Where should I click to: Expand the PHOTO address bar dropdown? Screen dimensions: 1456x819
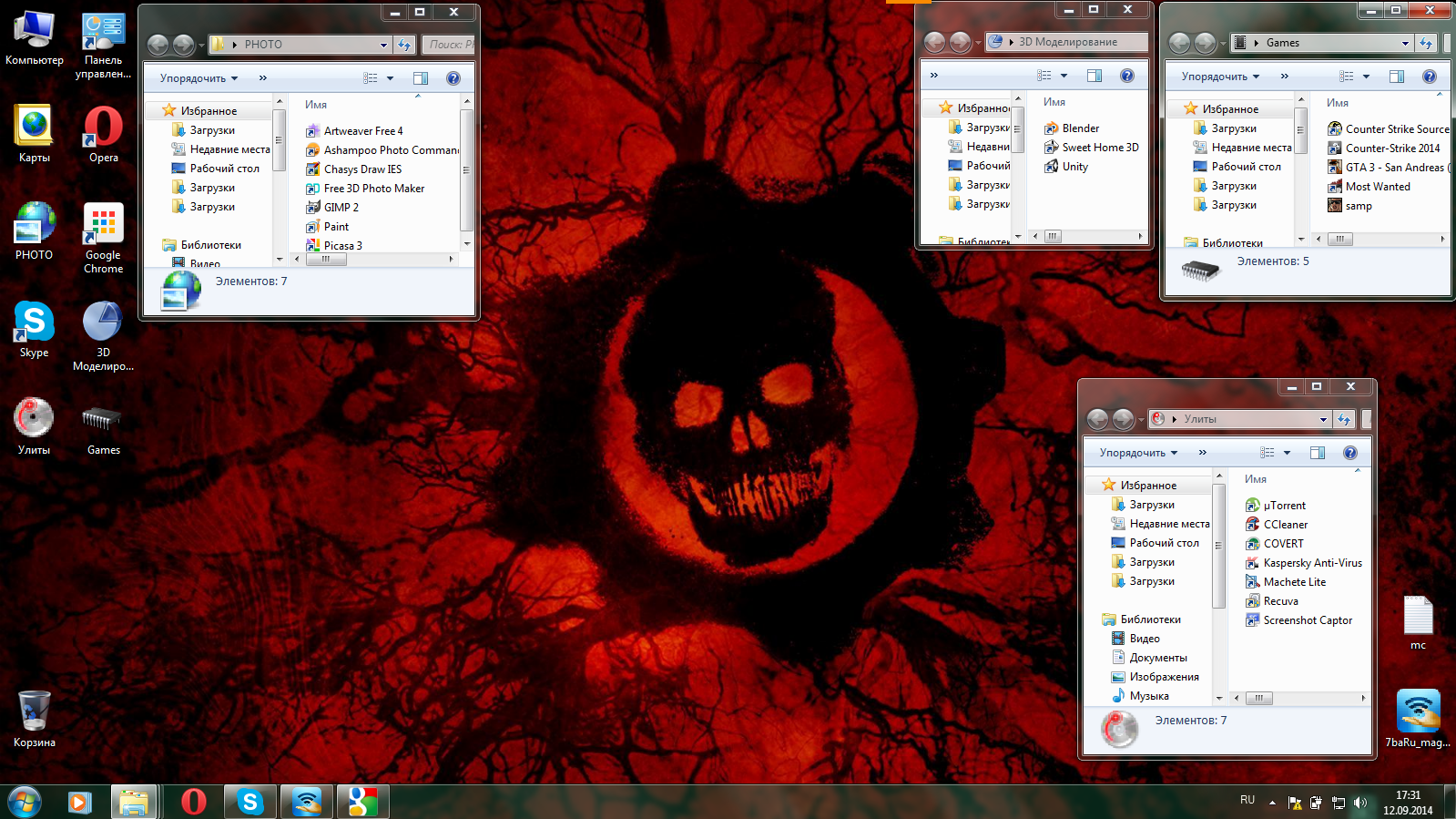click(383, 45)
